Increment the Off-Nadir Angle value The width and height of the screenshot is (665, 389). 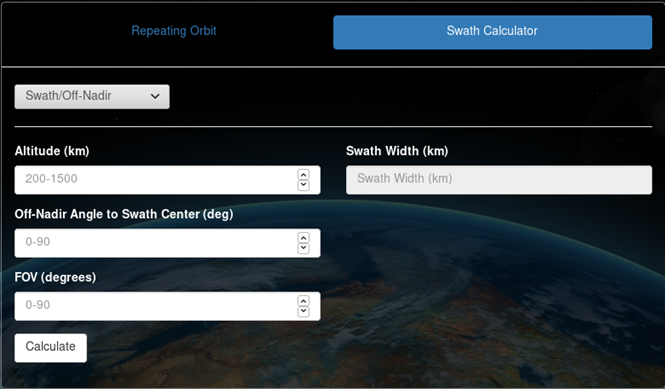click(x=303, y=238)
